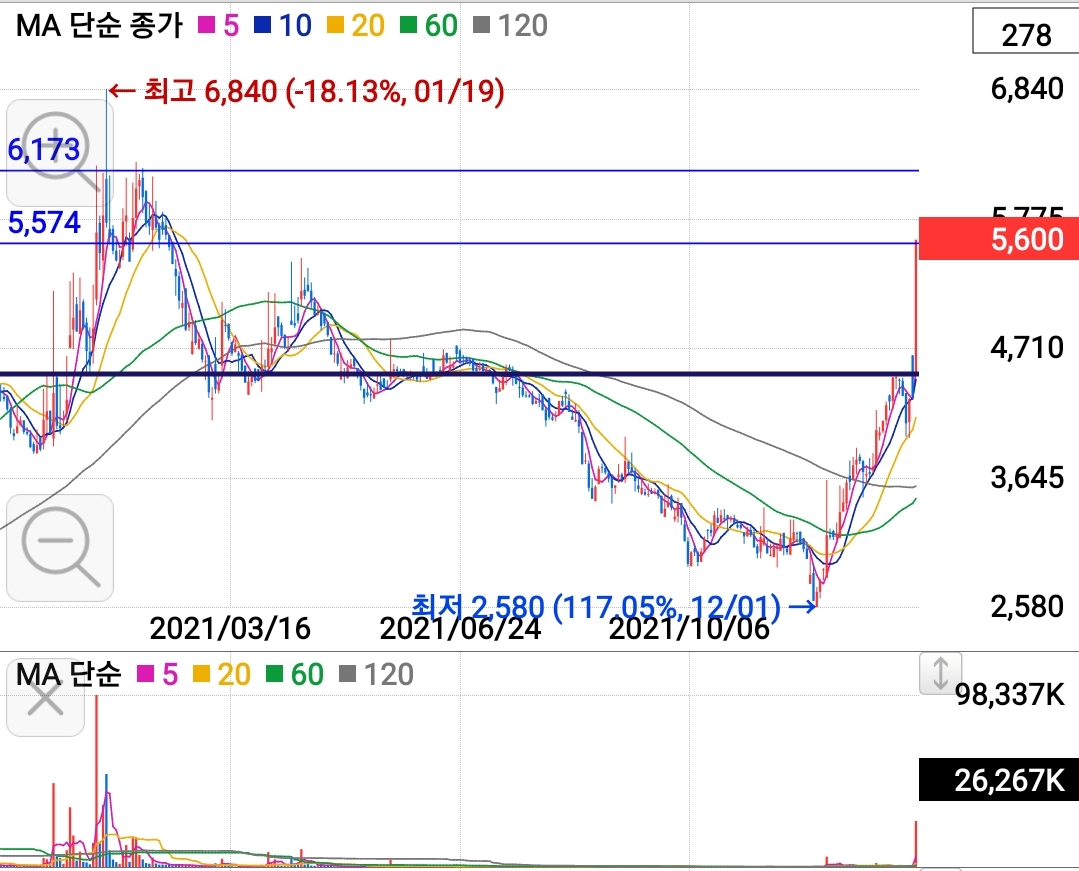Select the MA 120 gray price legend
The width and height of the screenshot is (1079, 871).
tap(511, 25)
